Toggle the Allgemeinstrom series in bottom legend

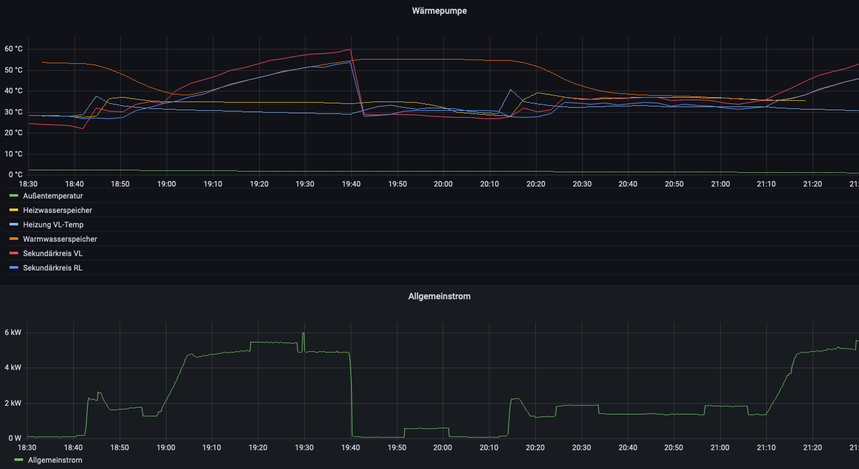click(55, 460)
